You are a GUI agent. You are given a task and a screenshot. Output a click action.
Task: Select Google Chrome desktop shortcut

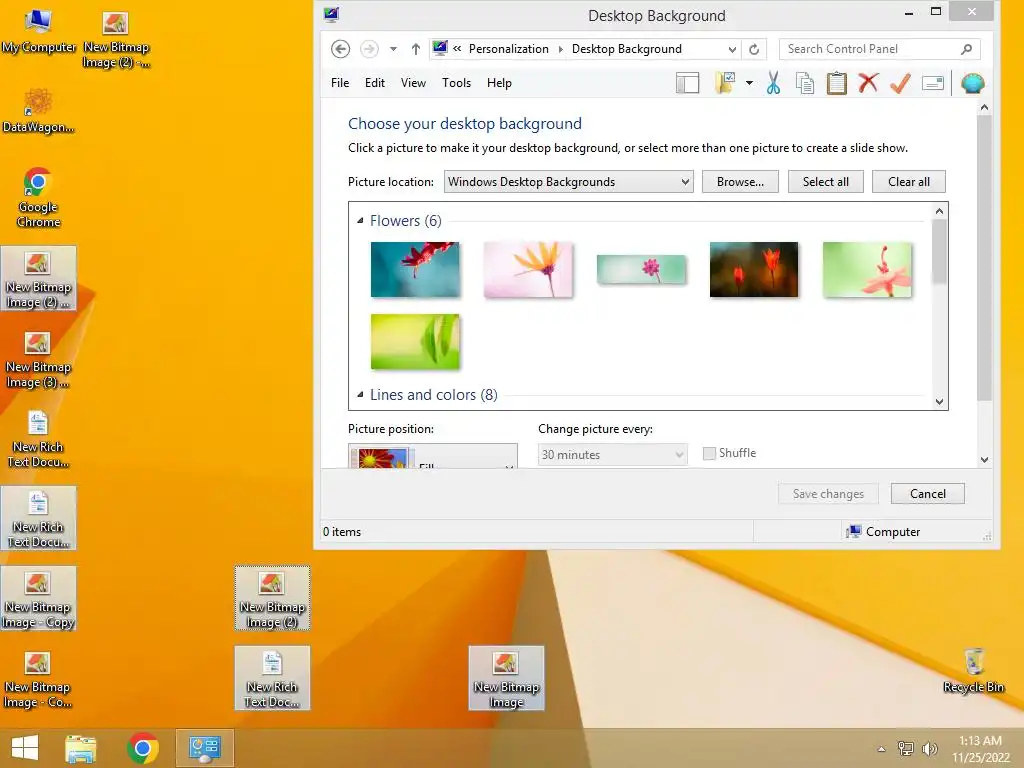tap(39, 197)
